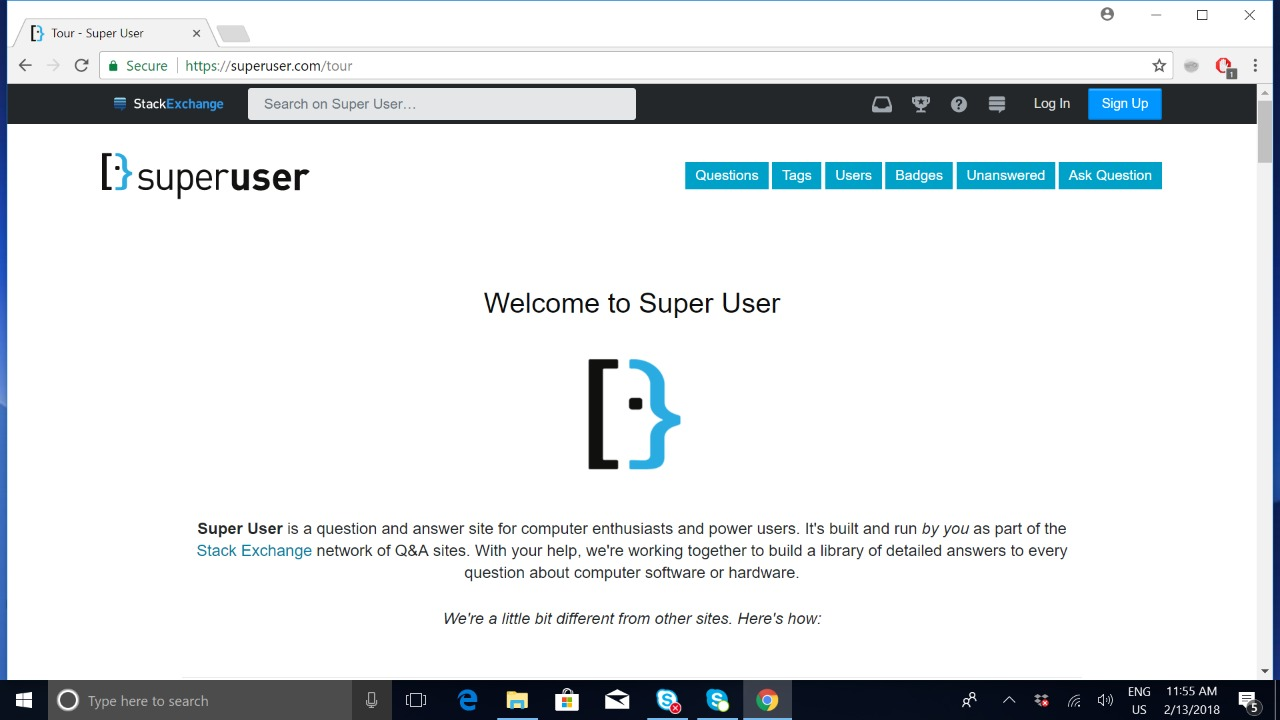Focus the Search on Super User field
The width and height of the screenshot is (1280, 720).
442,104
